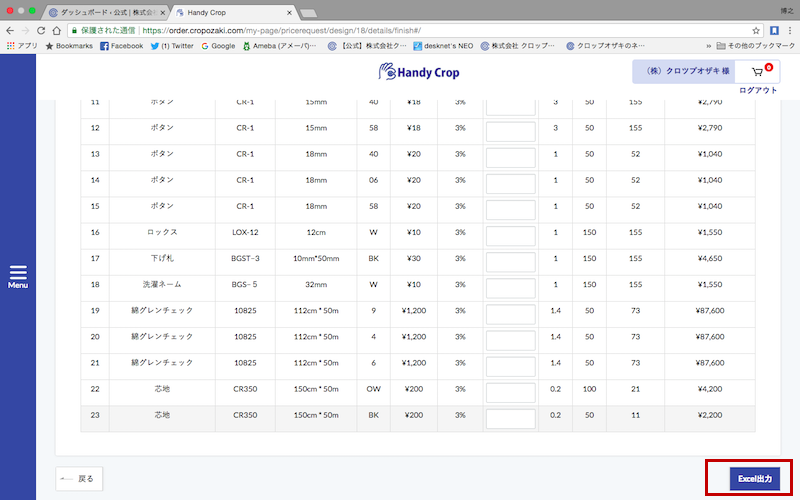Click the input field in row 18 洗濯ネーム
The height and width of the screenshot is (500, 800).
511,288
